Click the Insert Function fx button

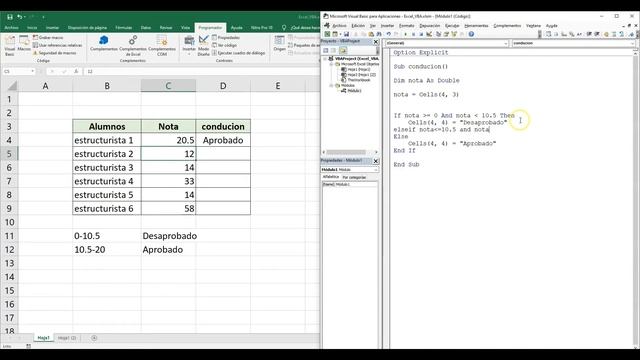click(x=76, y=71)
